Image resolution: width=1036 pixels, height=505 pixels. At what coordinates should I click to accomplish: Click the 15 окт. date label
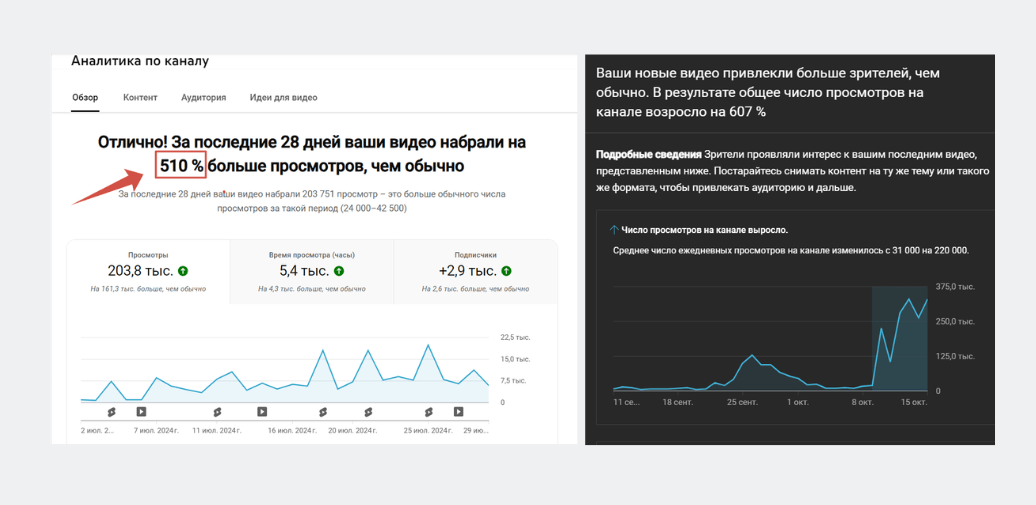[x=915, y=402]
